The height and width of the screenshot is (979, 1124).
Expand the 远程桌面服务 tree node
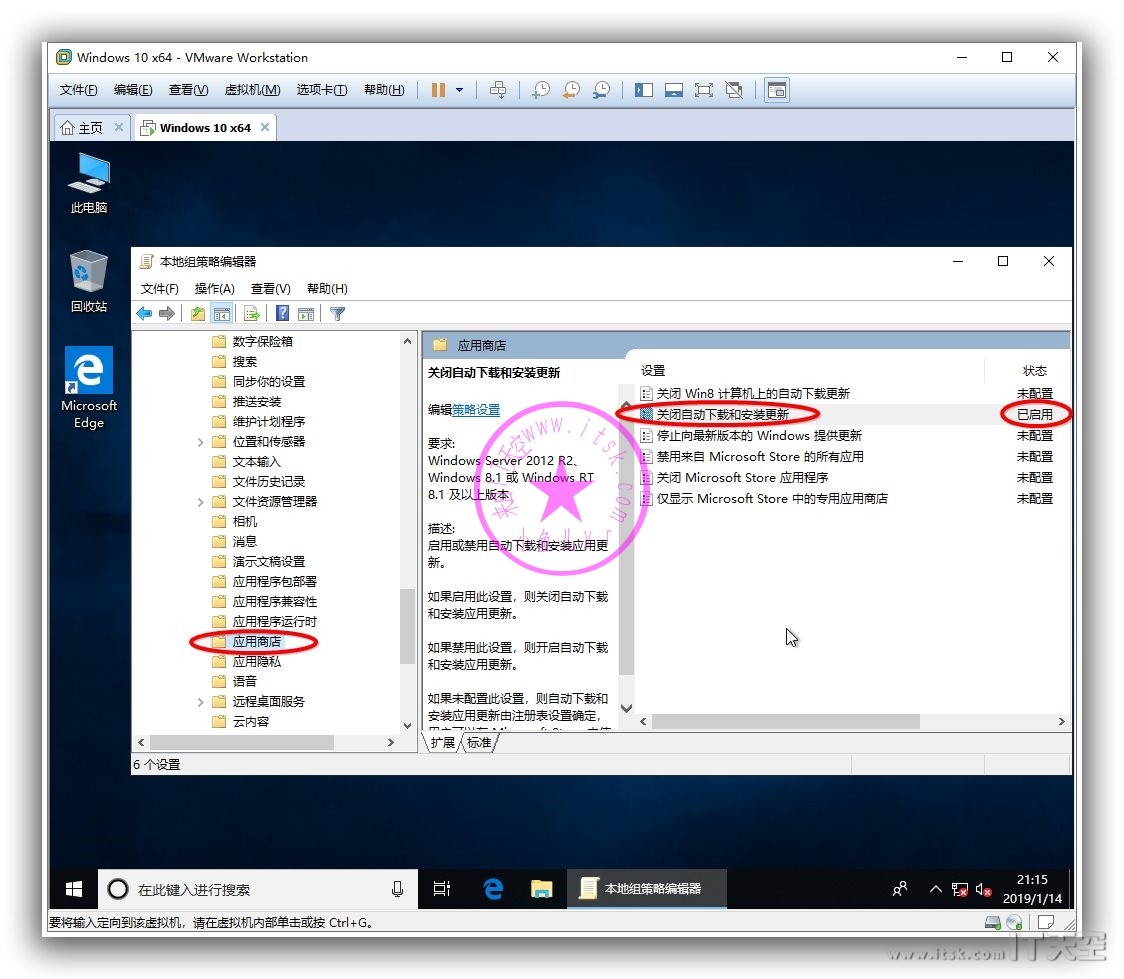pyautogui.click(x=201, y=702)
